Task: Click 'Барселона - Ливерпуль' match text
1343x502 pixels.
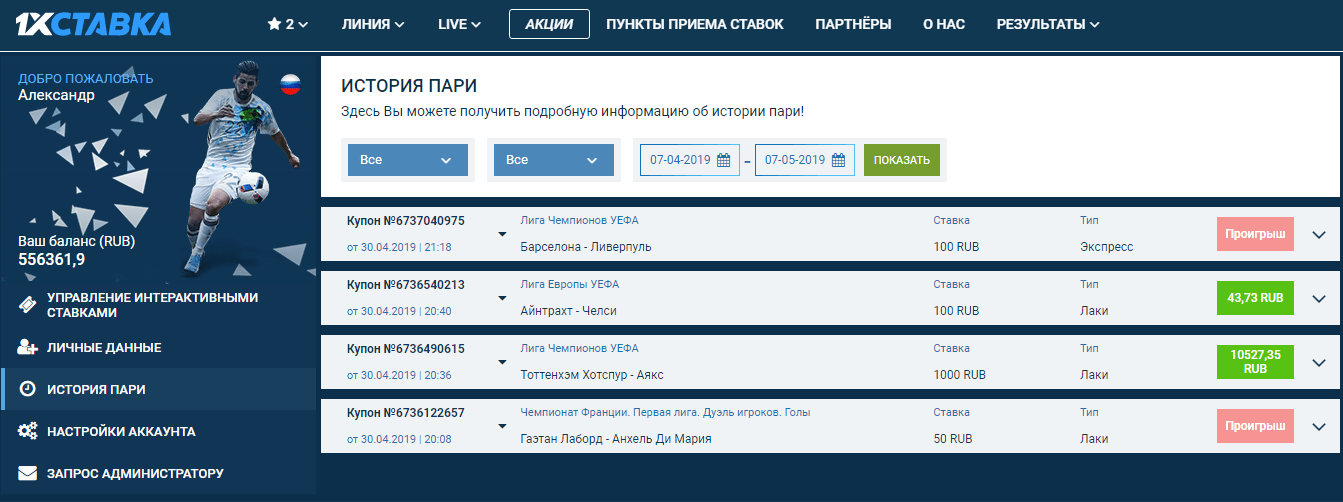Action: (x=586, y=246)
